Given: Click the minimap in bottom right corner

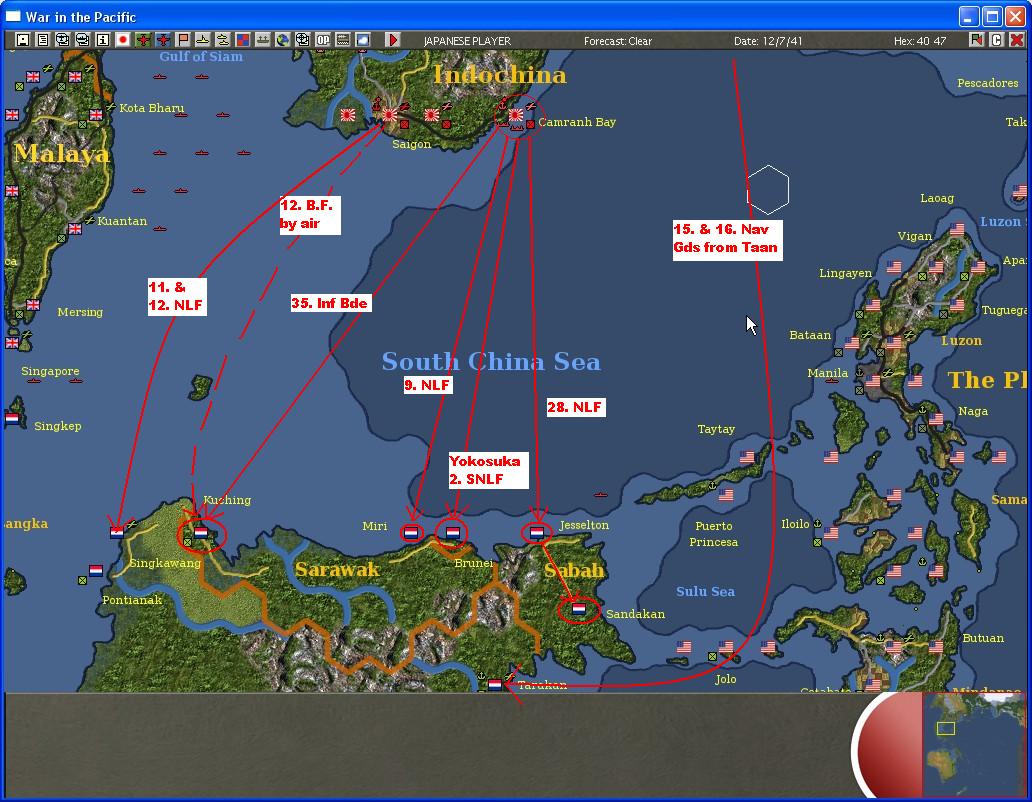Looking at the screenshot, I should click(974, 745).
